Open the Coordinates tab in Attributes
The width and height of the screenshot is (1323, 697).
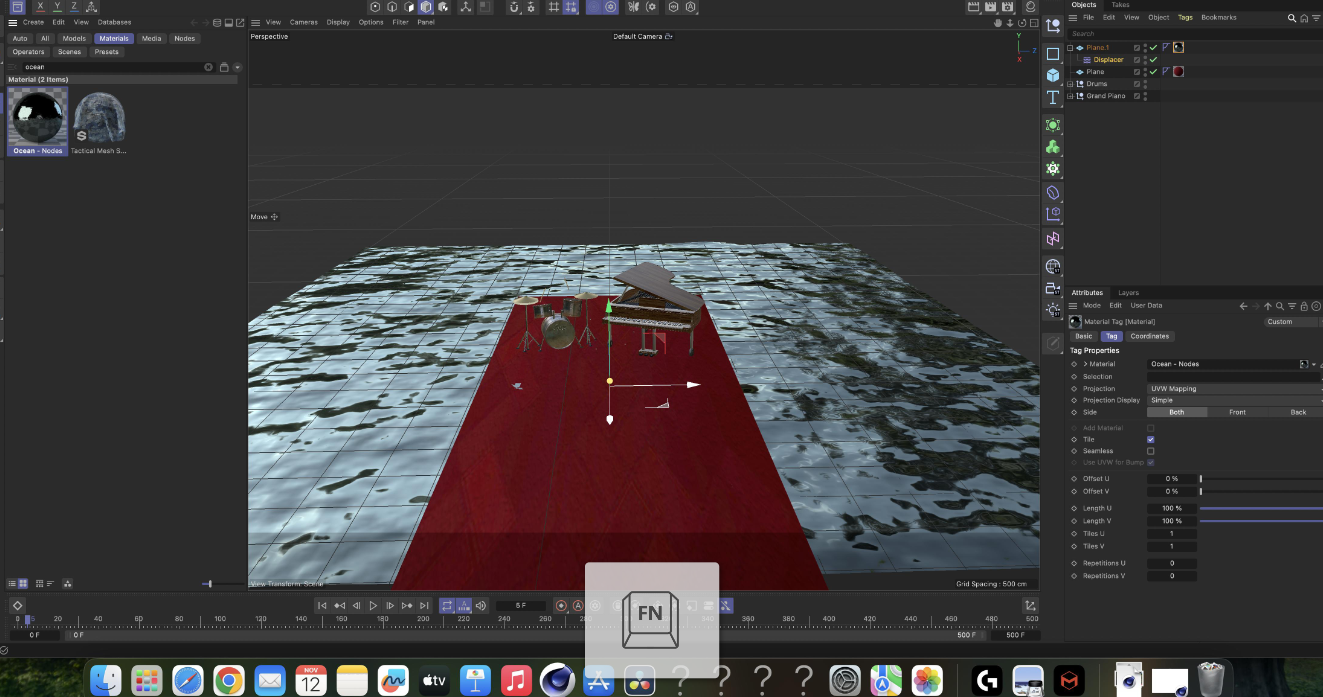(x=1150, y=336)
